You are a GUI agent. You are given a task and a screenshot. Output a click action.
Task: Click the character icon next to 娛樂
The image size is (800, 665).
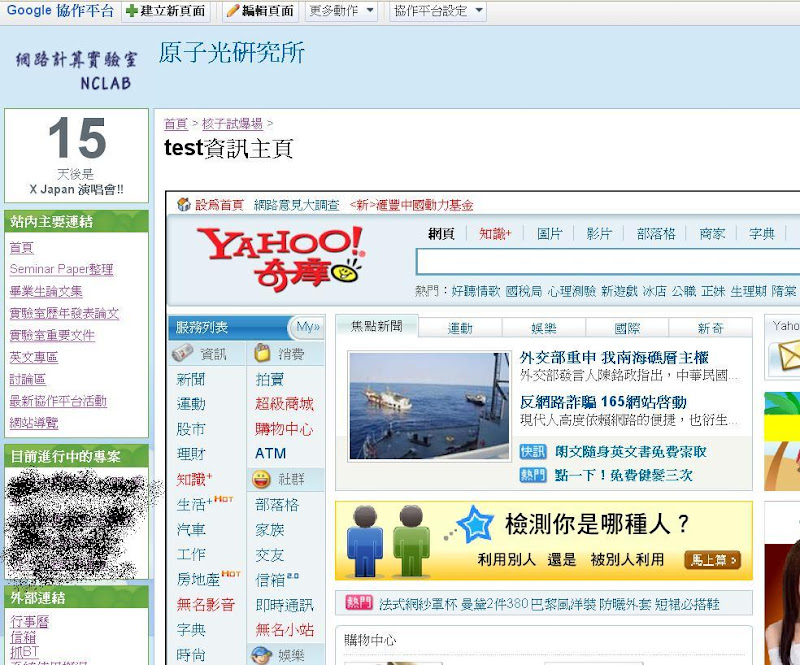pos(262,655)
